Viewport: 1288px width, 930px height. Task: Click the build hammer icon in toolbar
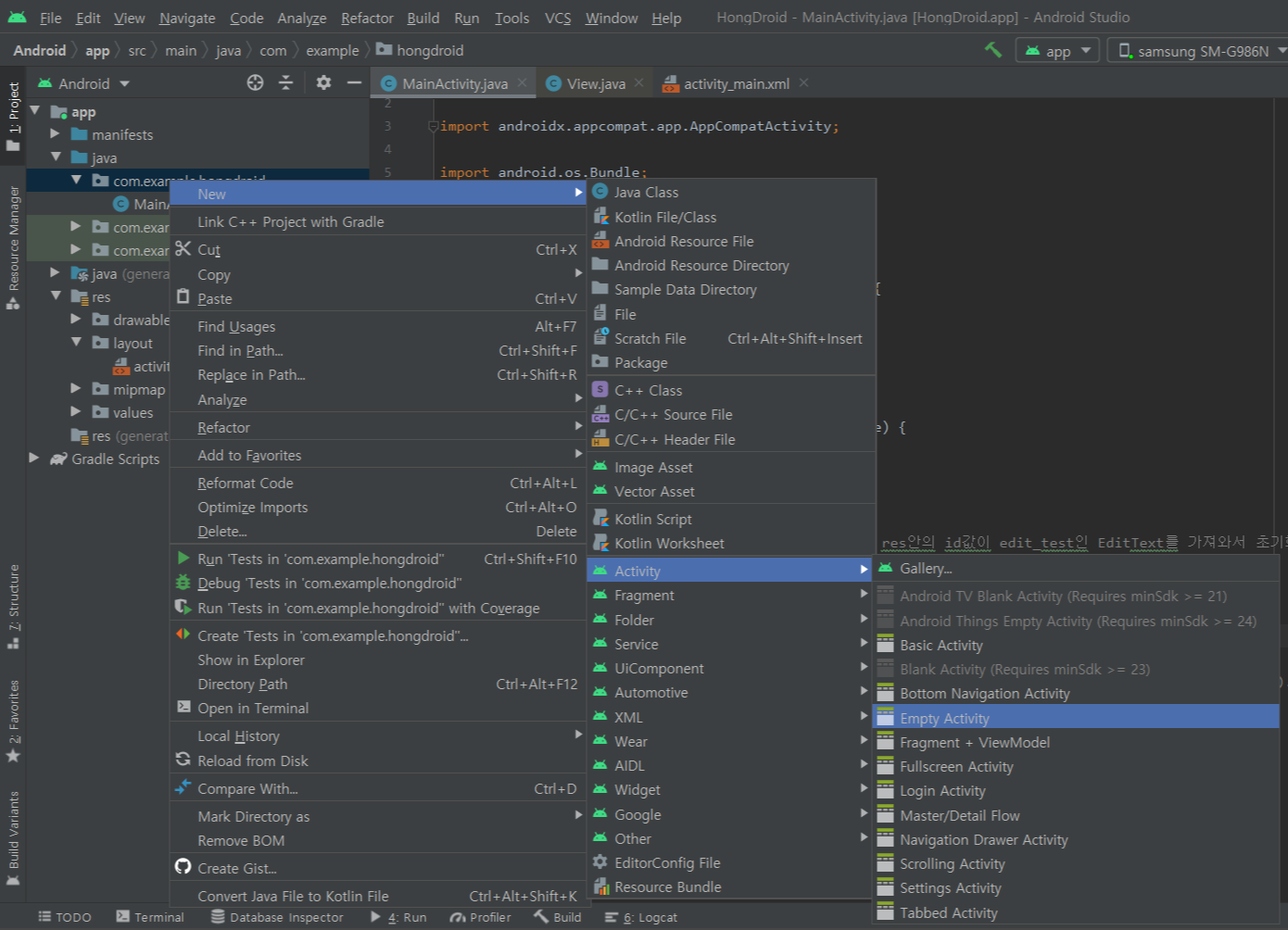[992, 50]
